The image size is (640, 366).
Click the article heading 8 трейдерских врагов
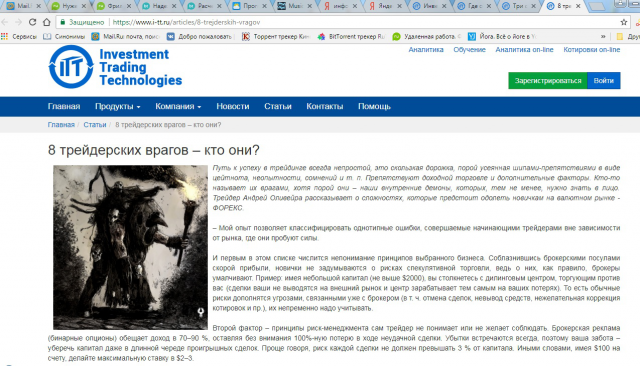click(153, 150)
